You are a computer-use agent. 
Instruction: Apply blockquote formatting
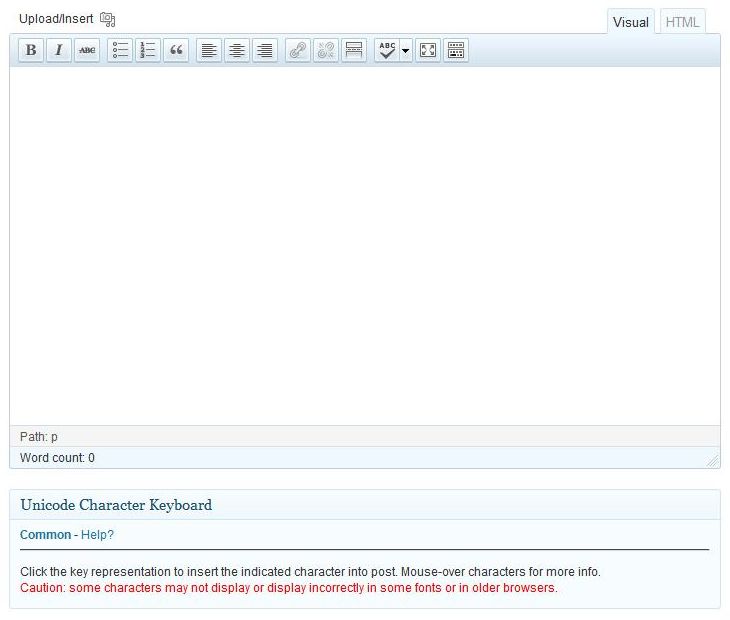point(176,50)
